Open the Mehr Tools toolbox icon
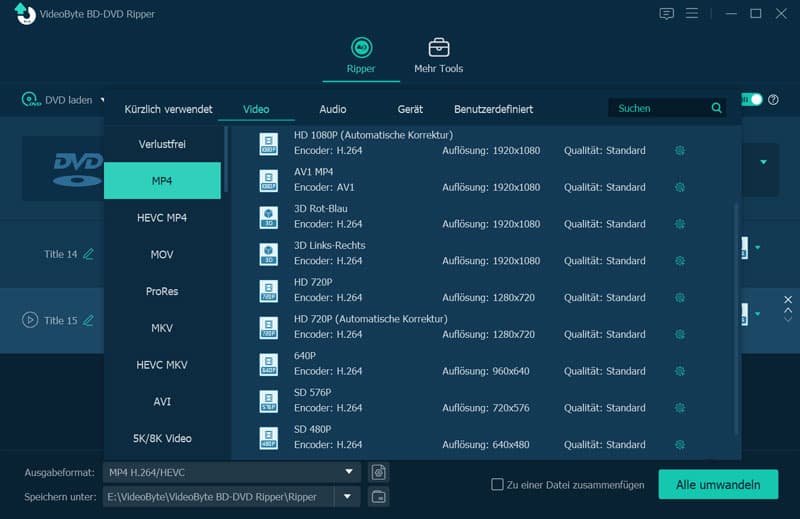 pyautogui.click(x=438, y=48)
